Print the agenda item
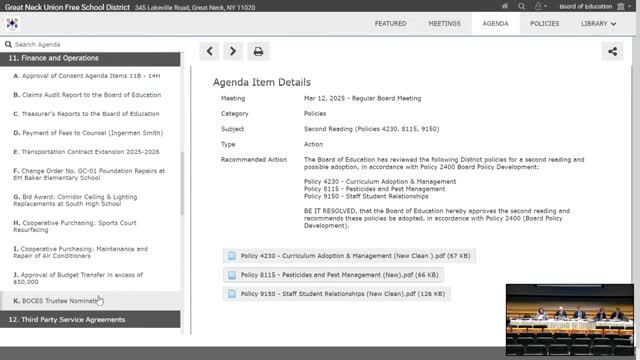 [x=258, y=51]
